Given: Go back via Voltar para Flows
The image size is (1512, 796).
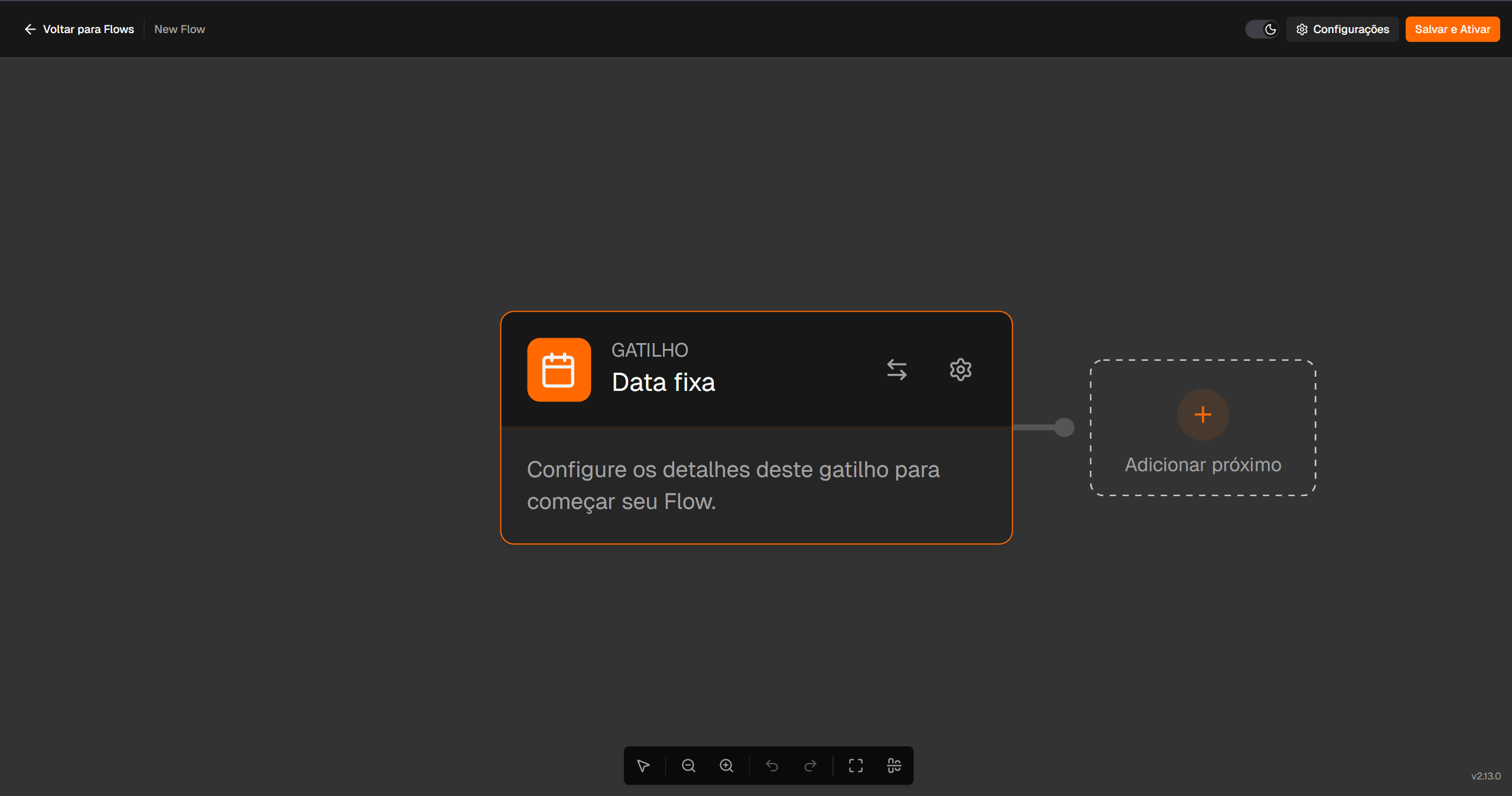Looking at the screenshot, I should point(79,29).
